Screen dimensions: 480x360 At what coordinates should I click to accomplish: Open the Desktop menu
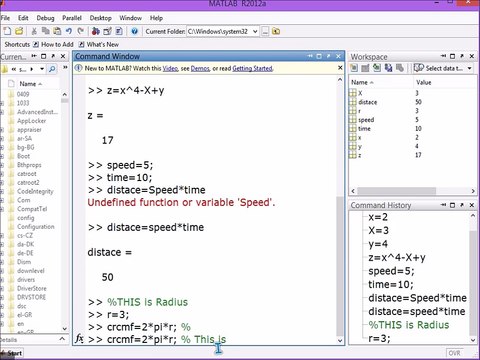coord(100,18)
